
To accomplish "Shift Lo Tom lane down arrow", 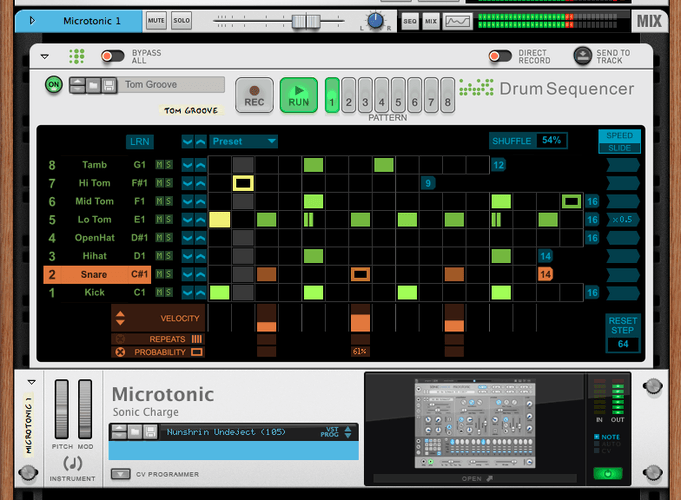I will pyautogui.click(x=187, y=220).
